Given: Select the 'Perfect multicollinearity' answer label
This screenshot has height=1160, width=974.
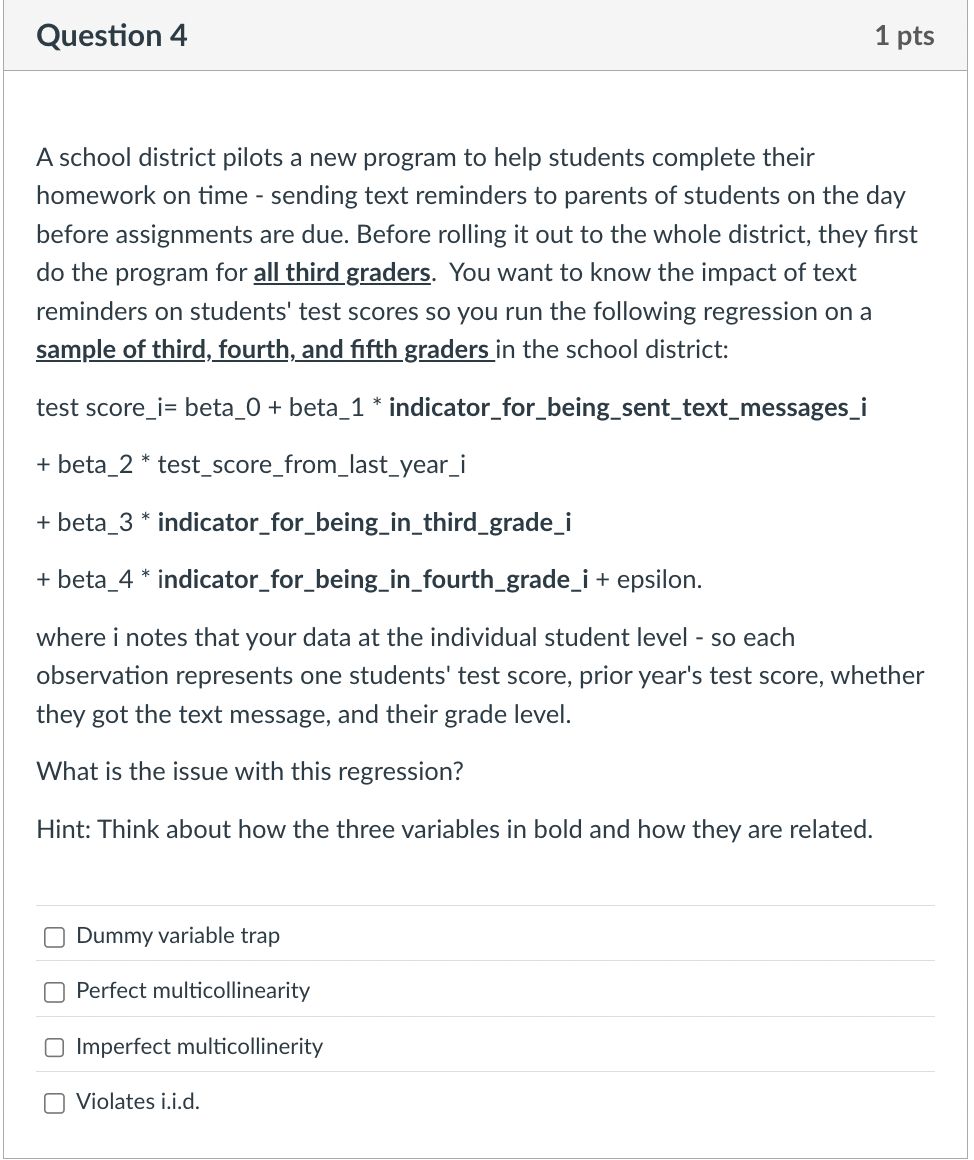Looking at the screenshot, I should pos(193,991).
